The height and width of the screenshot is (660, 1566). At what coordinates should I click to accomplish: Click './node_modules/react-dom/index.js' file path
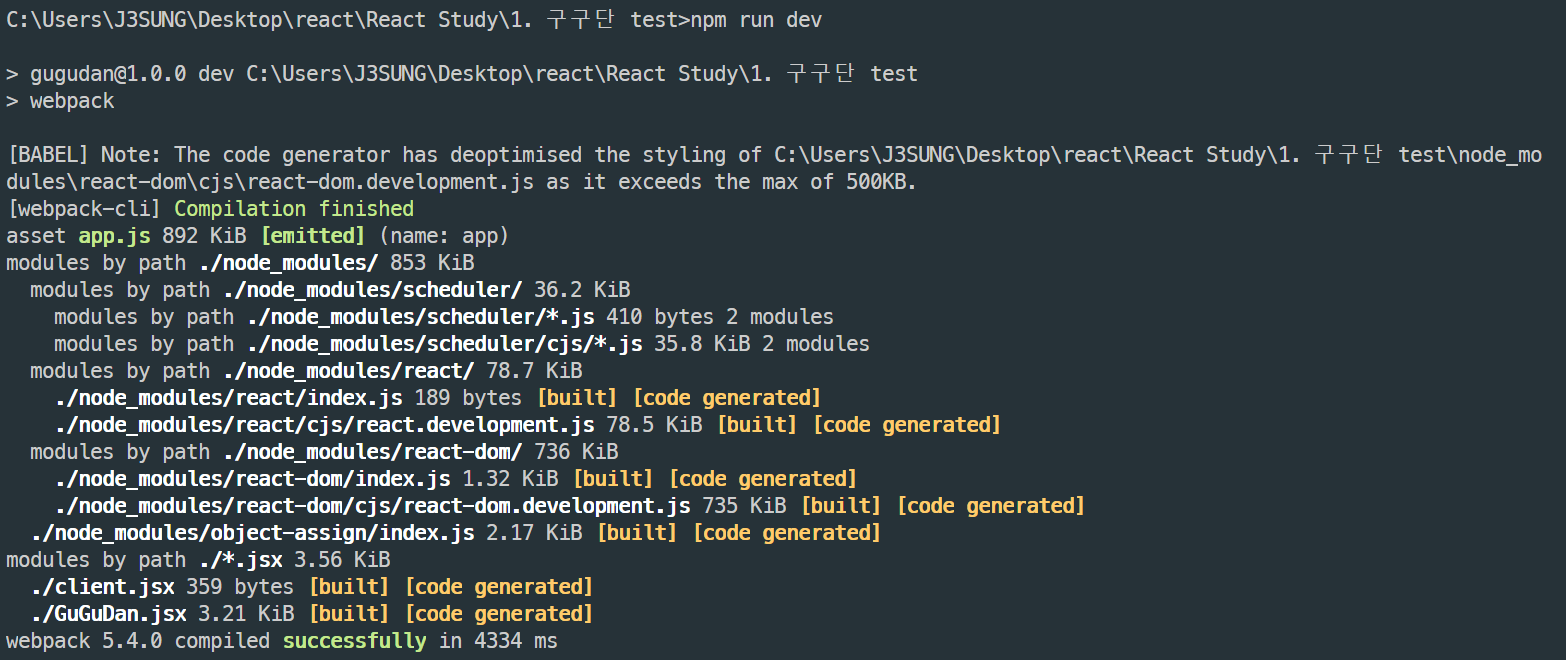pyautogui.click(x=252, y=479)
